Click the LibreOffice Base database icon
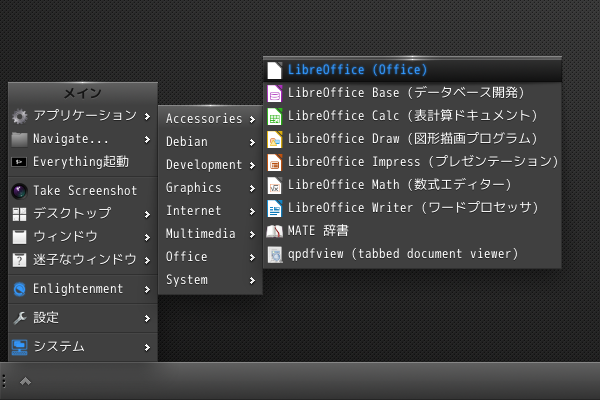 pos(274,93)
